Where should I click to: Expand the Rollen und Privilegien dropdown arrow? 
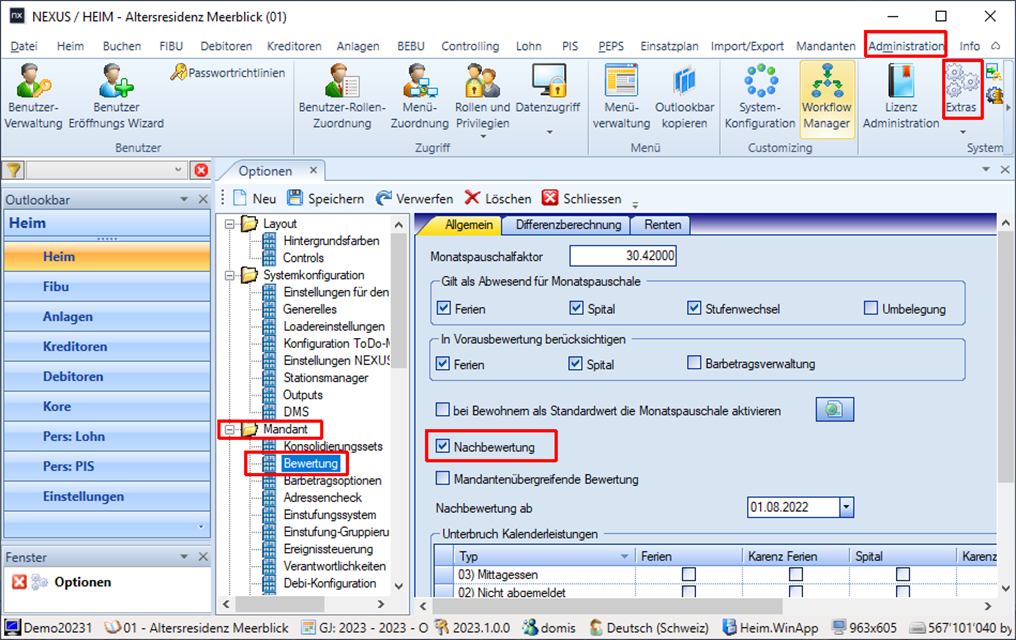pos(483,136)
